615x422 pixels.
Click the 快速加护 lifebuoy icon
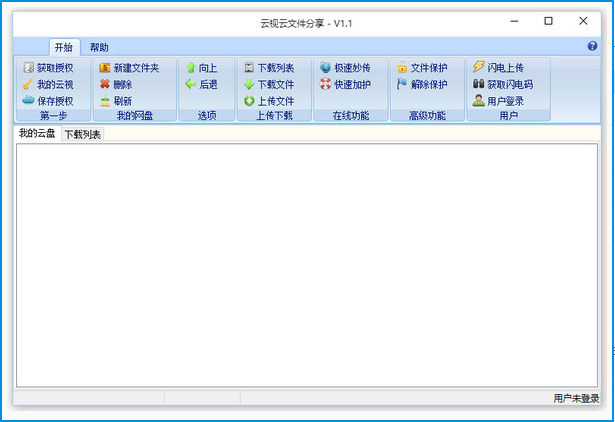pyautogui.click(x=326, y=85)
